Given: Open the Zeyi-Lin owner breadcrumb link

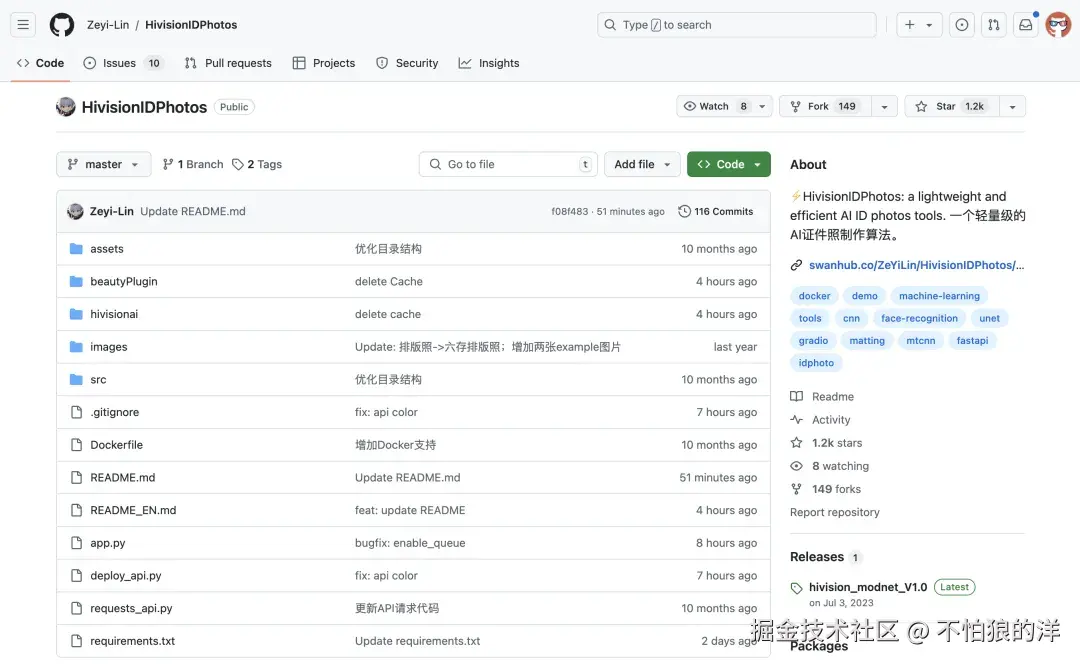Looking at the screenshot, I should [x=107, y=25].
